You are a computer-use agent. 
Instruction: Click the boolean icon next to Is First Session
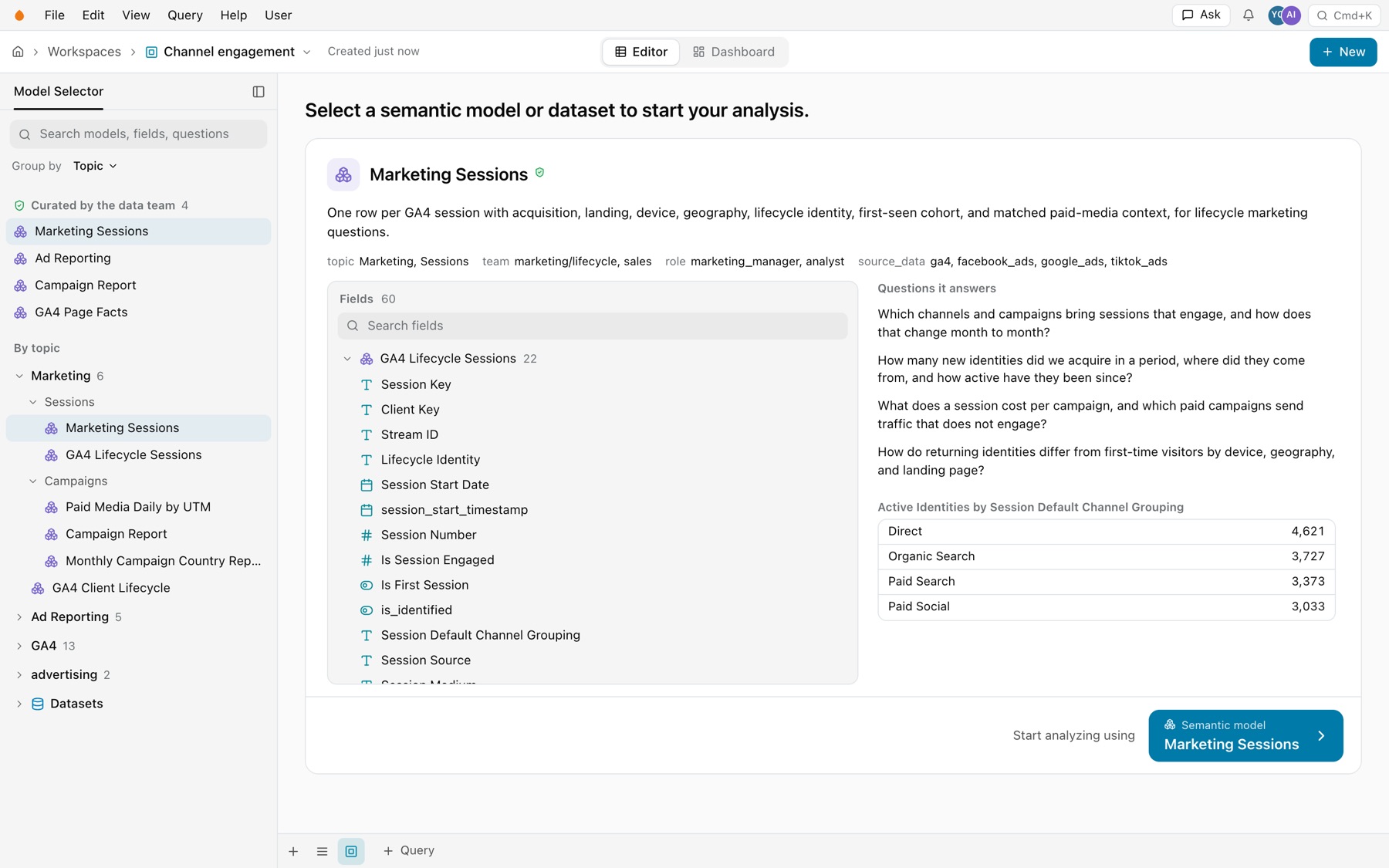[x=367, y=586]
